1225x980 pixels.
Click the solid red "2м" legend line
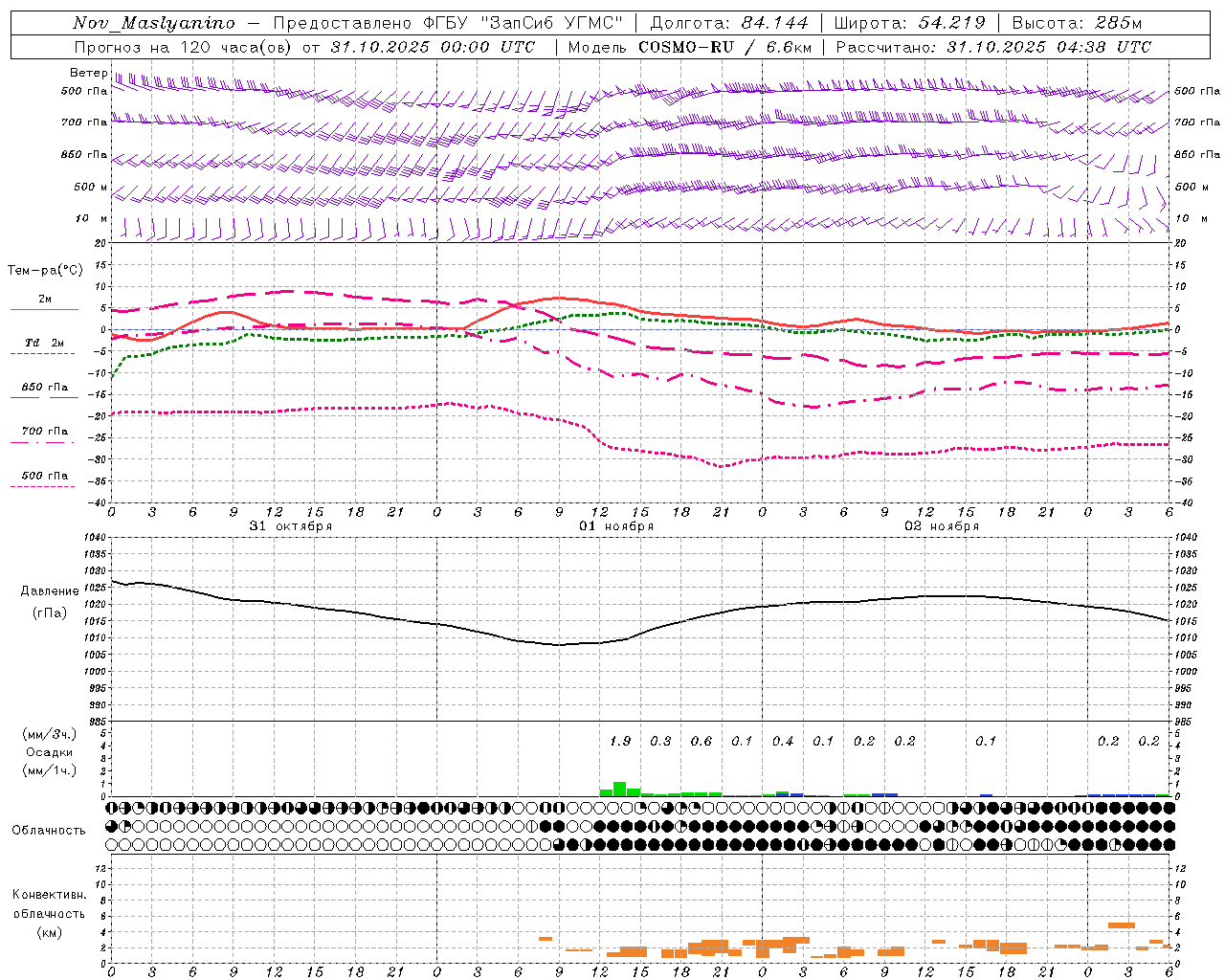coord(44,309)
